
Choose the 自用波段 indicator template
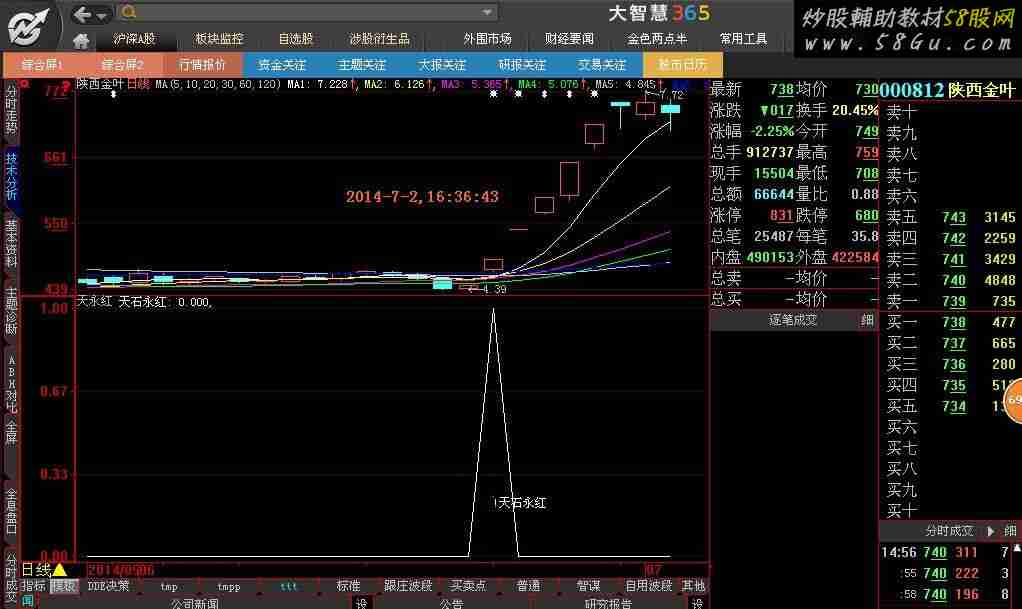tap(648, 586)
